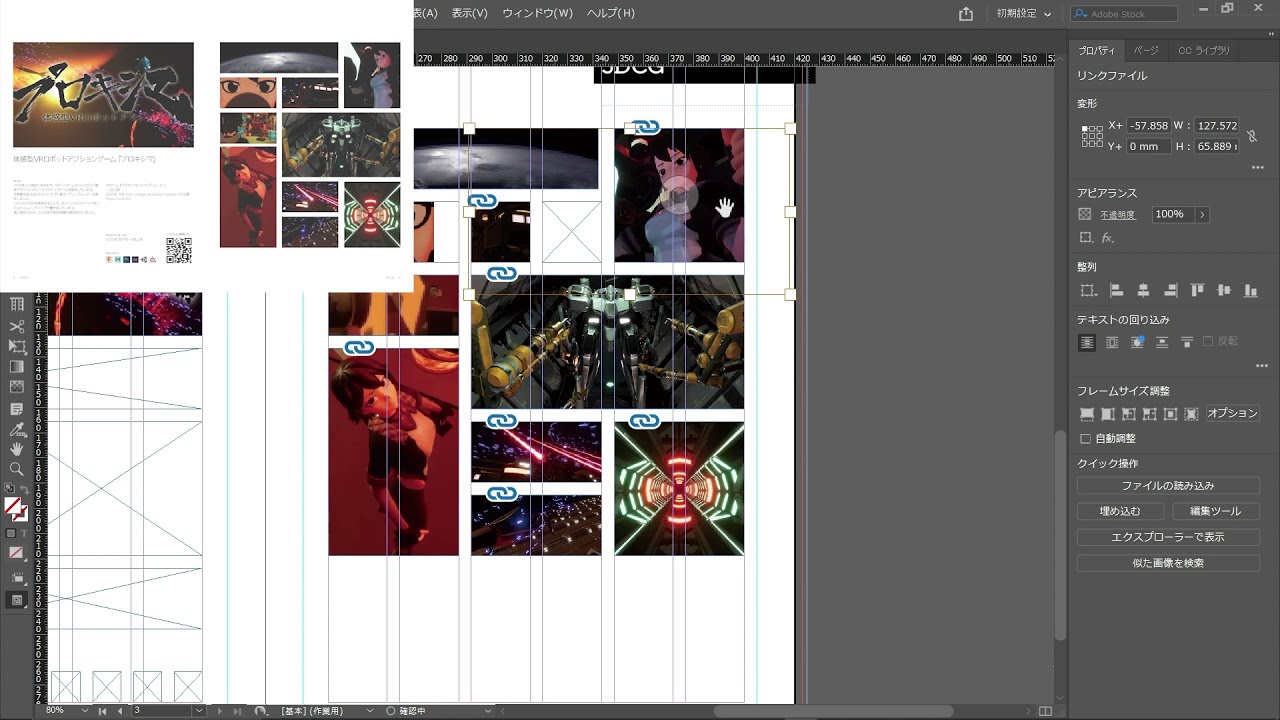Select the reference point locator grid
Screen dimensions: 1280x720
(1092, 136)
